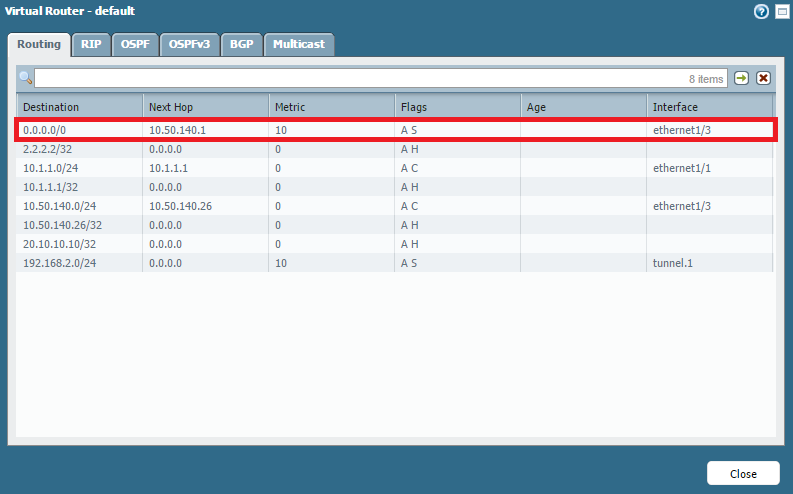Apply filter with green arrow icon
This screenshot has width=793, height=494.
tap(741, 78)
